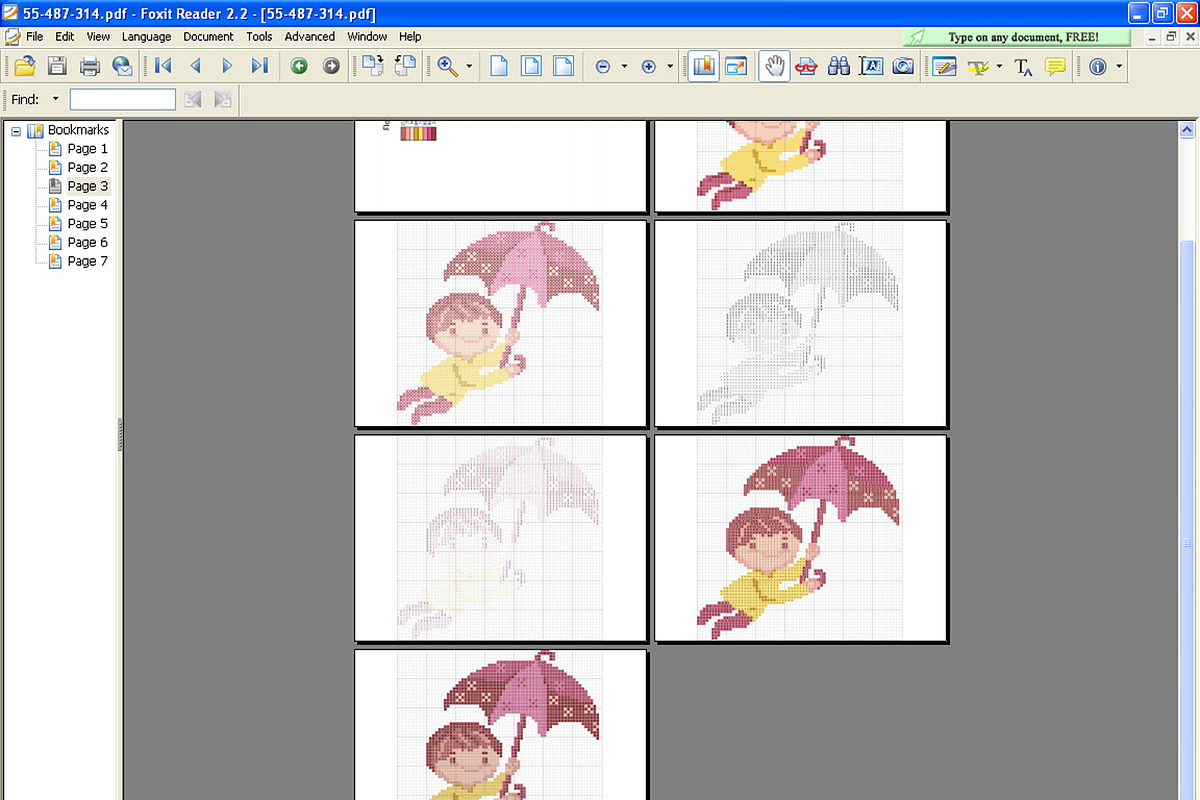Click the full screen view icon
Image resolution: width=1200 pixels, height=800 pixels.
click(737, 67)
